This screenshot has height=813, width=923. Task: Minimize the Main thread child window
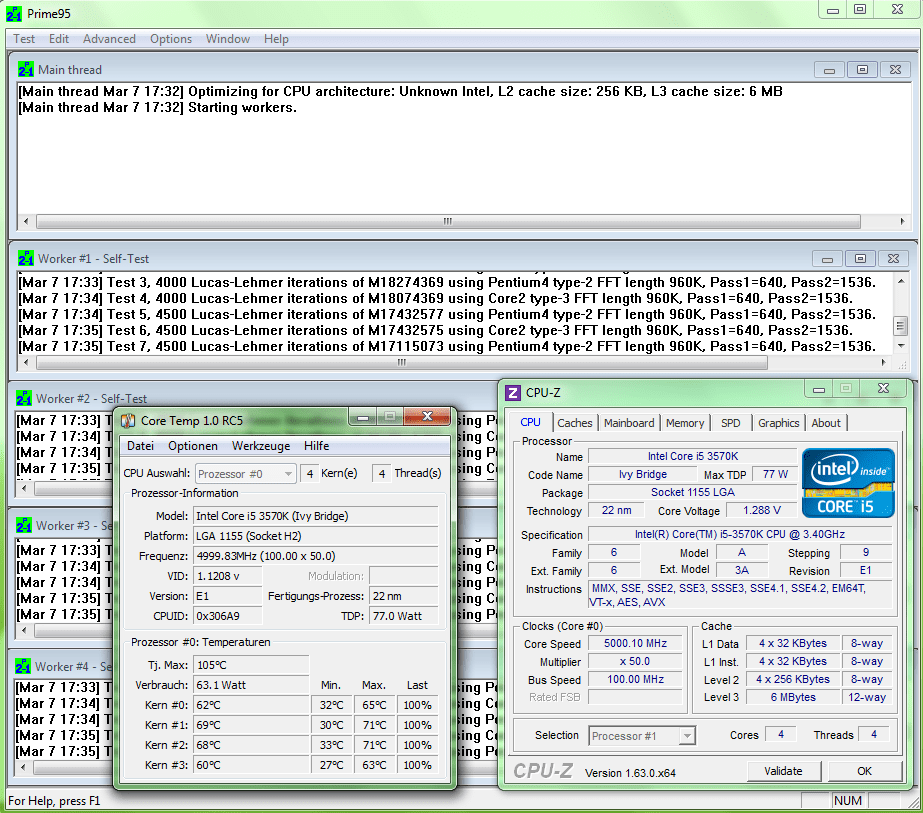point(829,69)
